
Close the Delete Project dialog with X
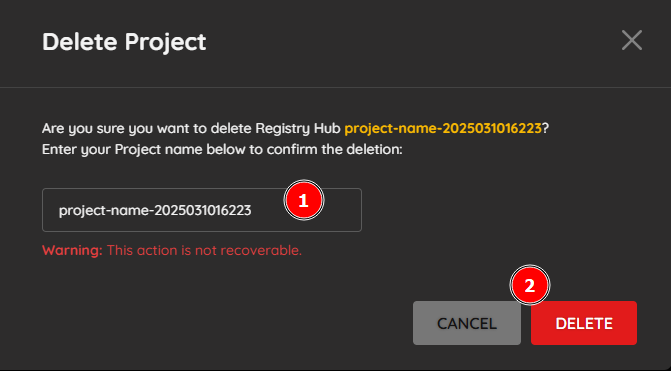click(632, 40)
